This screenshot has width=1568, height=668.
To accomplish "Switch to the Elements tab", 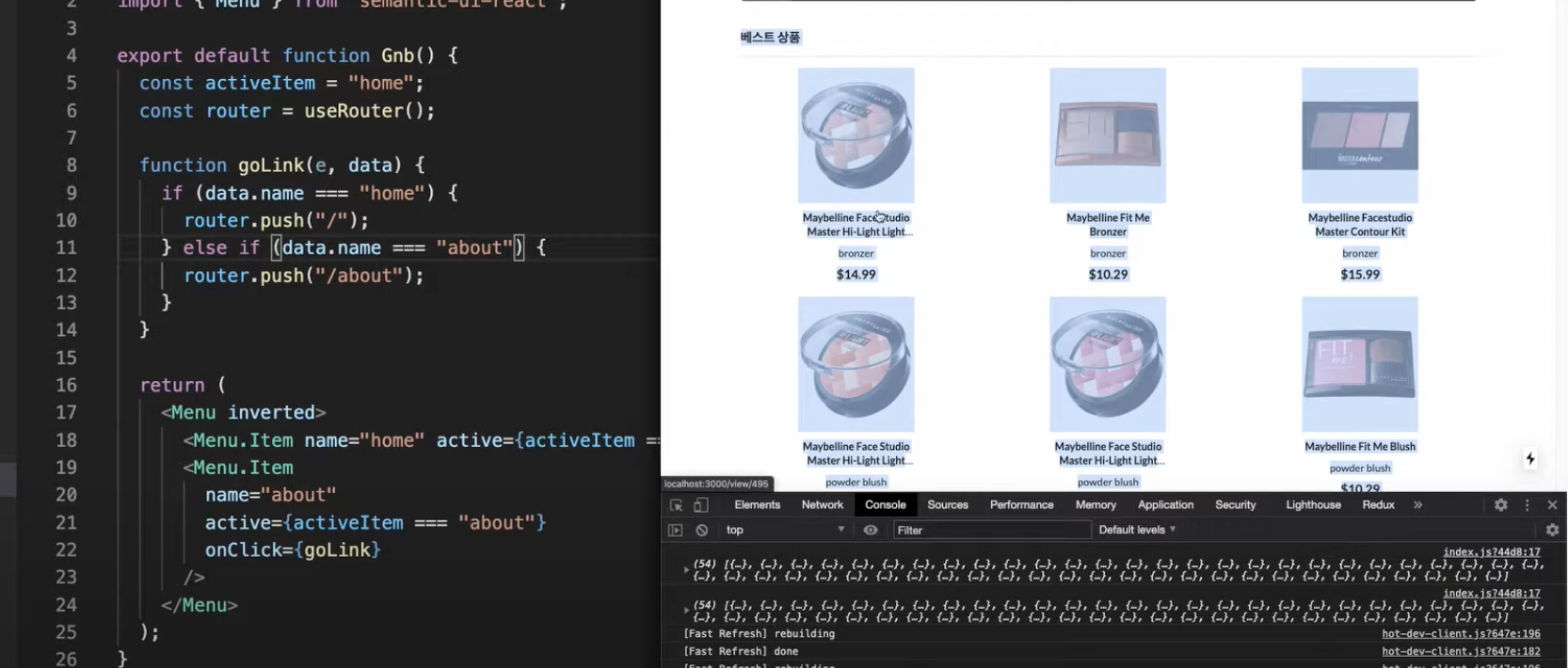I will pyautogui.click(x=758, y=505).
